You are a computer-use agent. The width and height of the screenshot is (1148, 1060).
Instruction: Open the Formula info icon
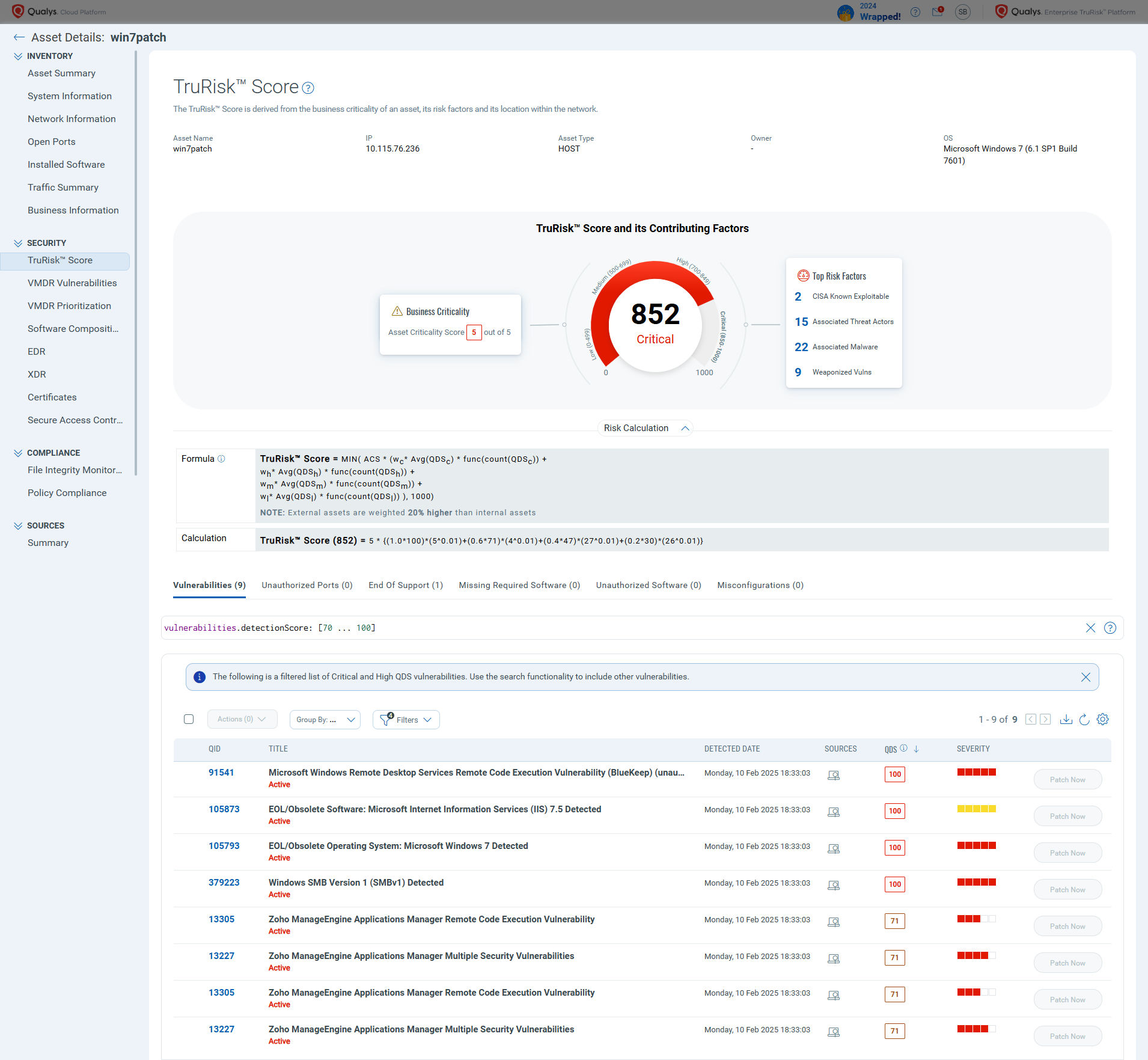pyautogui.click(x=221, y=459)
